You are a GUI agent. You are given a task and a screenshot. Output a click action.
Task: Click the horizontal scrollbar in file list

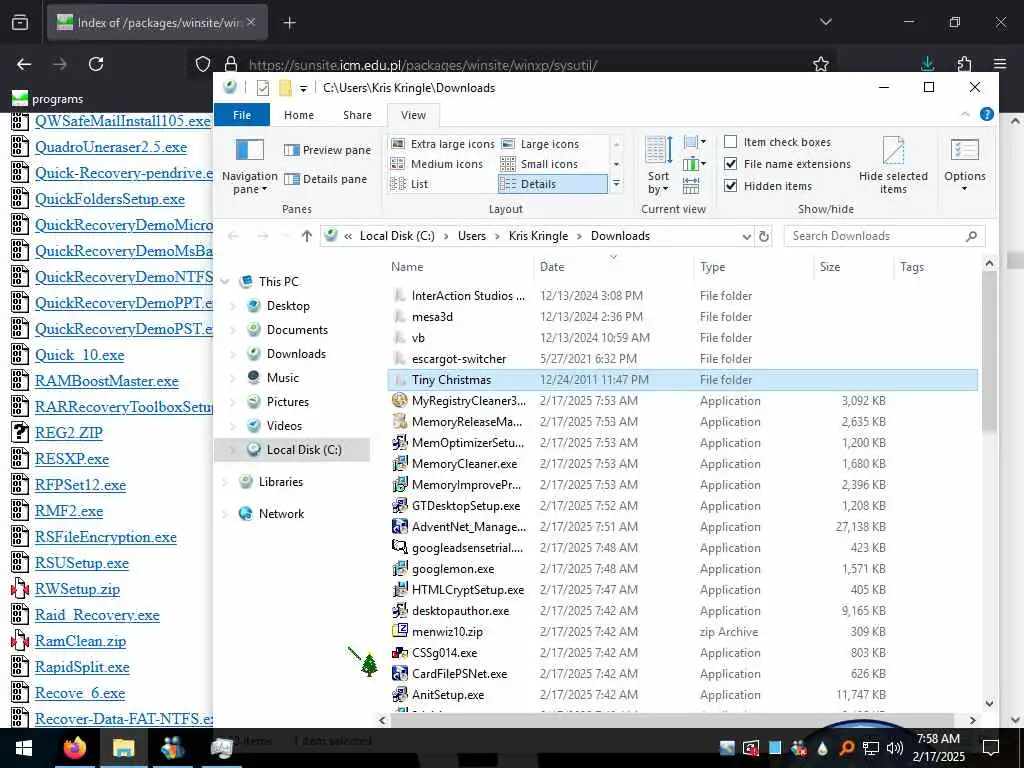[x=672, y=720]
